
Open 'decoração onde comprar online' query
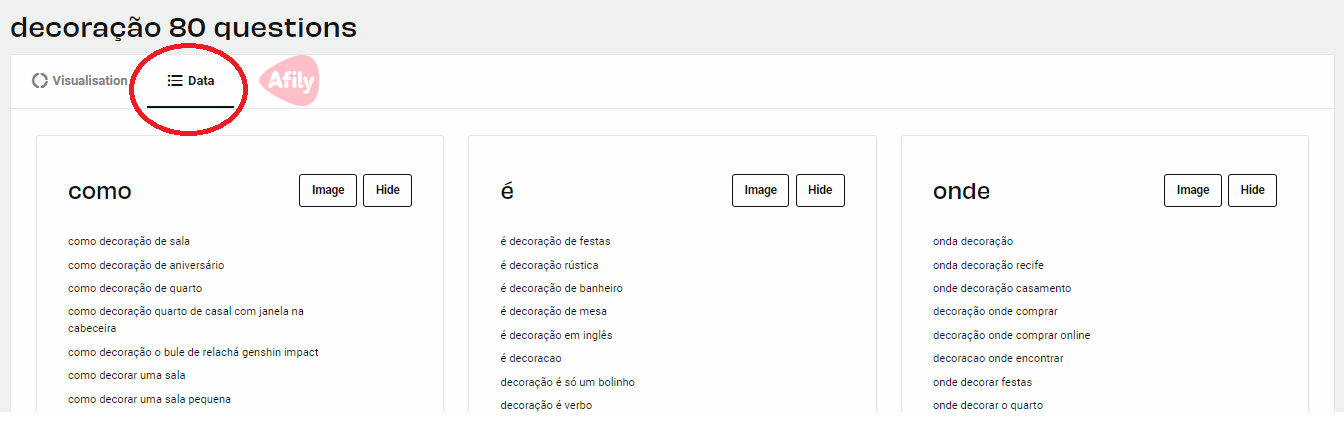[x=1011, y=335]
